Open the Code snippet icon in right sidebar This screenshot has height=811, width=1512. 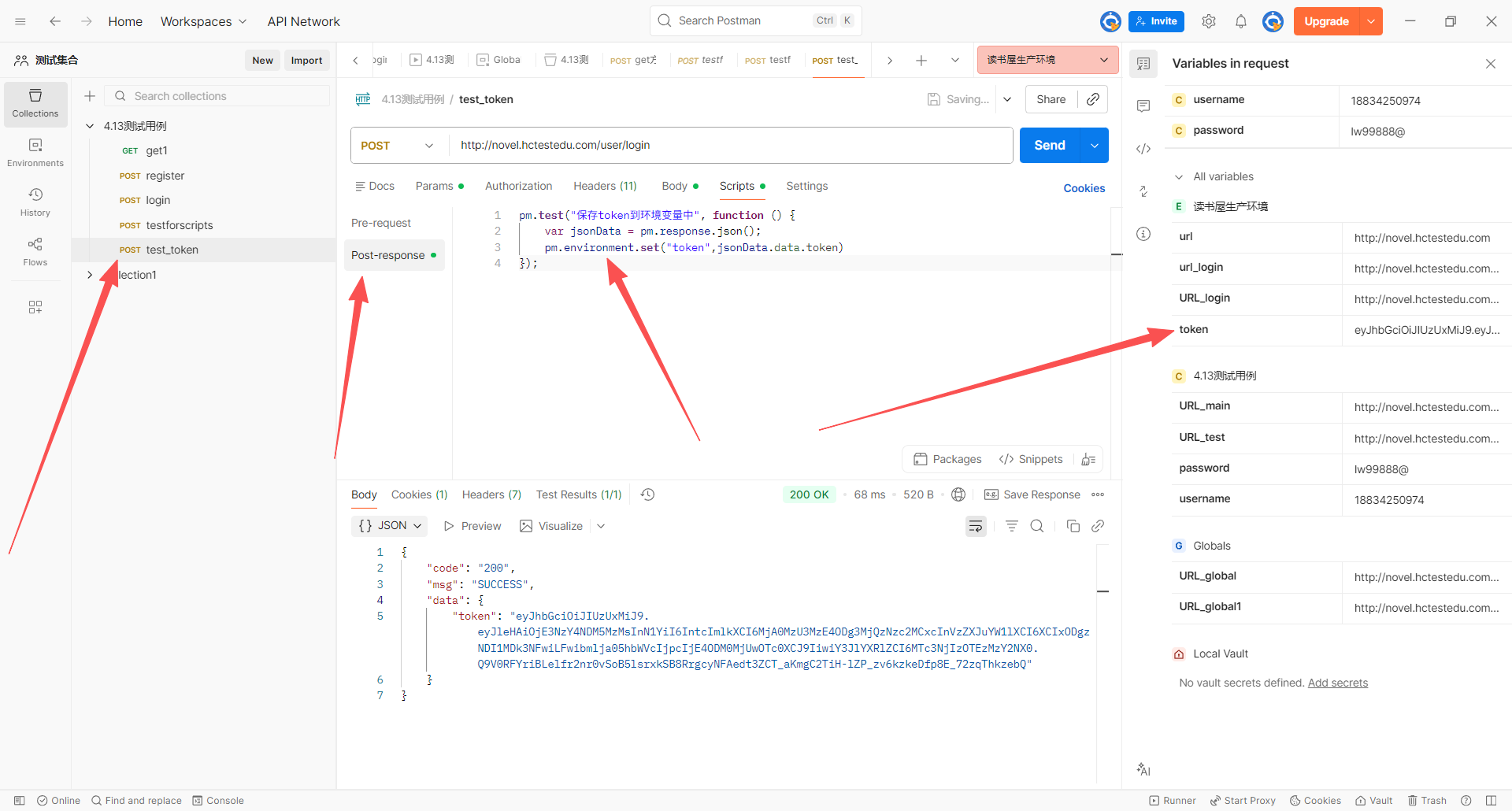pyautogui.click(x=1143, y=149)
